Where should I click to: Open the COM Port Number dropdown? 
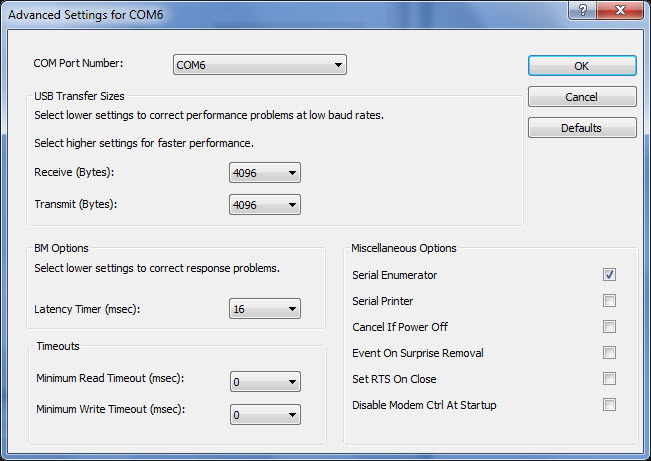click(260, 65)
